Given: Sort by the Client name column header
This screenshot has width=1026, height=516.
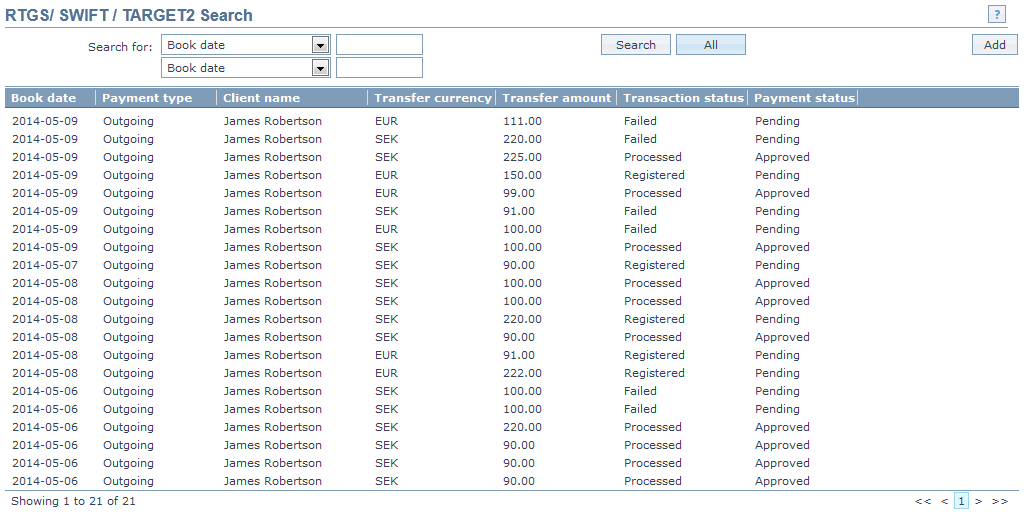Looking at the screenshot, I should (262, 98).
